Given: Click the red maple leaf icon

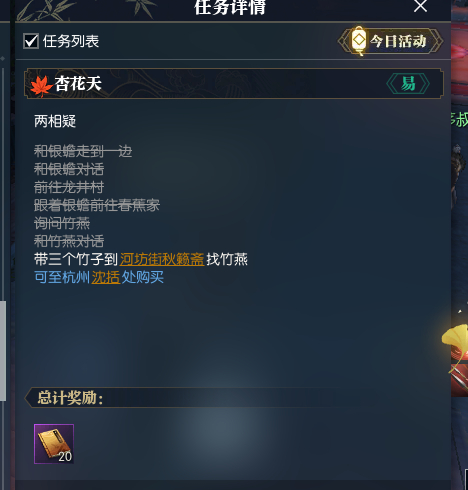Looking at the screenshot, I should click(x=41, y=86).
